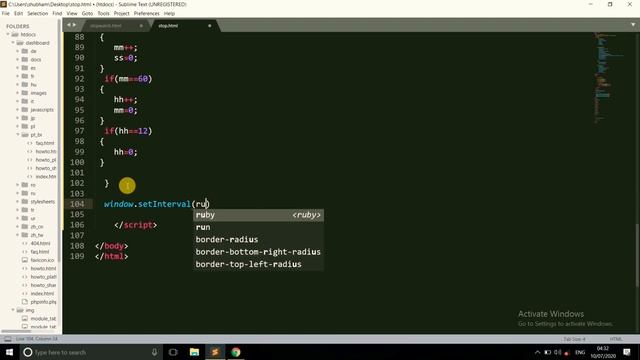640x360 pixels.
Task: Choose 'border-top-left-radius' suggestion
Action: click(x=258, y=264)
